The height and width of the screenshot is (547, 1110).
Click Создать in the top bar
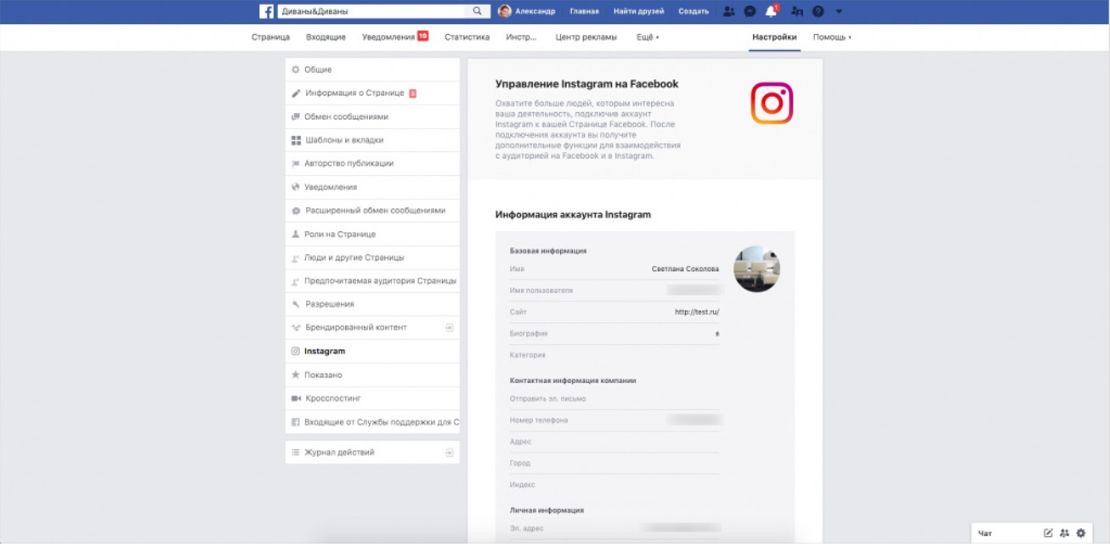pyautogui.click(x=693, y=11)
